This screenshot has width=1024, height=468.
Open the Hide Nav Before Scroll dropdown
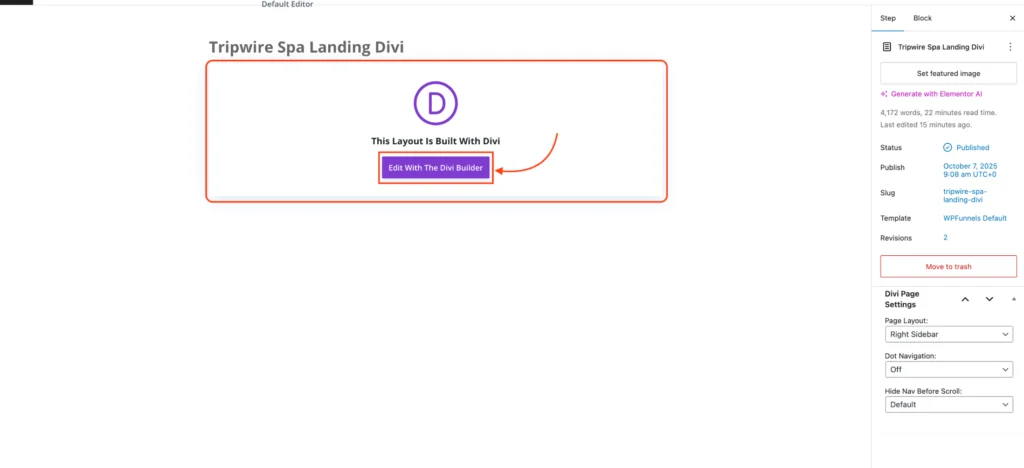949,405
